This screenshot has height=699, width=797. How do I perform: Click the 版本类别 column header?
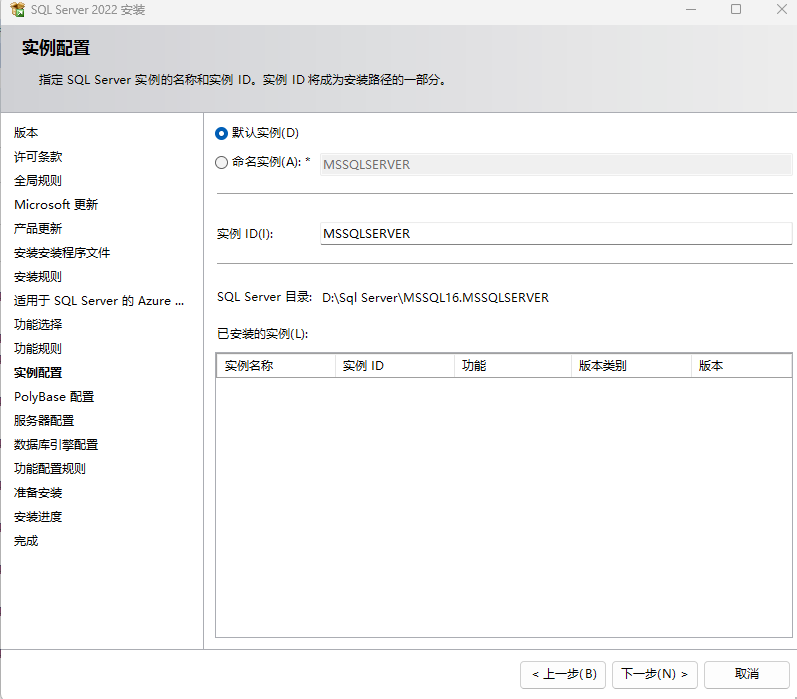coord(631,366)
